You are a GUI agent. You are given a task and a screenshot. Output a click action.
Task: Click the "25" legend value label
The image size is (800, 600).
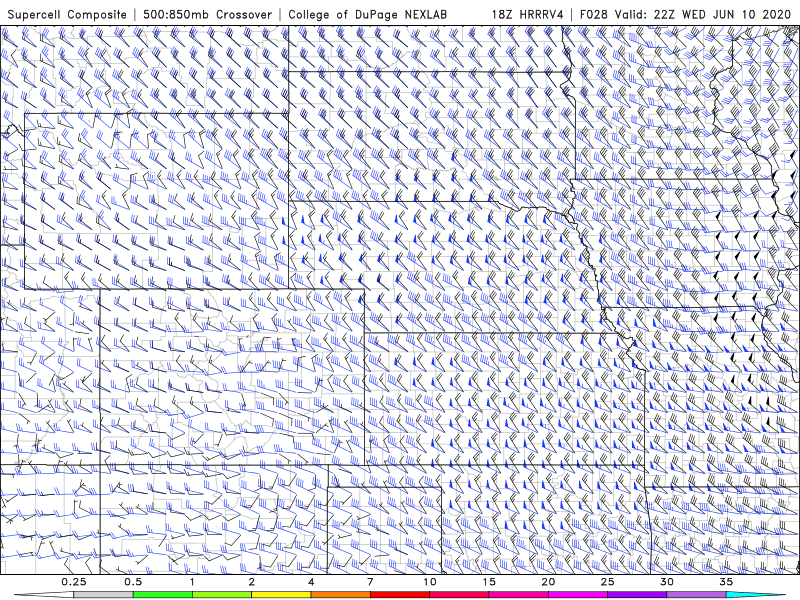pyautogui.click(x=608, y=582)
